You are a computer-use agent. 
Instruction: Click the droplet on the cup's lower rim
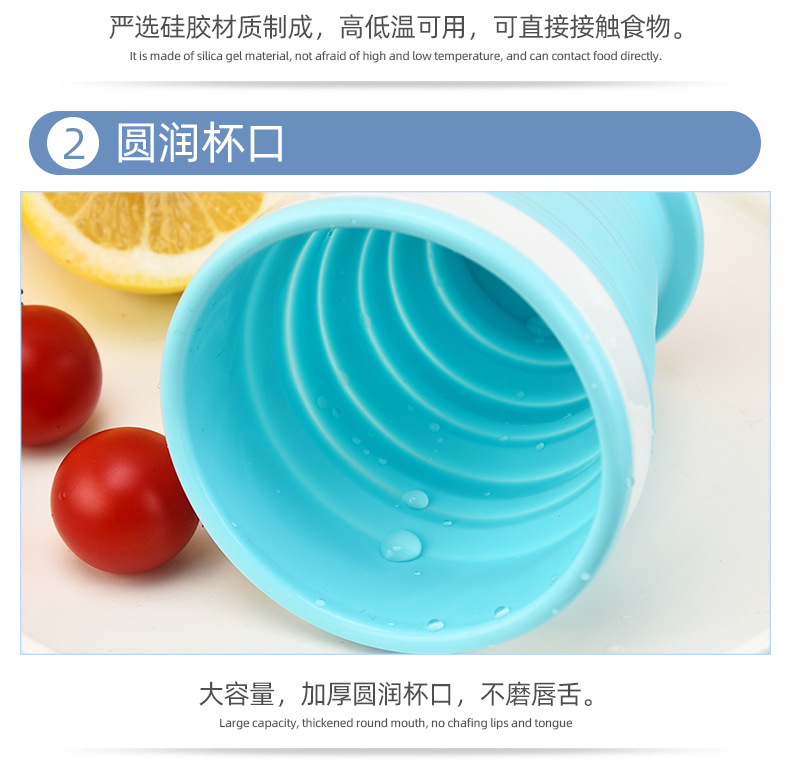pyautogui.click(x=435, y=625)
